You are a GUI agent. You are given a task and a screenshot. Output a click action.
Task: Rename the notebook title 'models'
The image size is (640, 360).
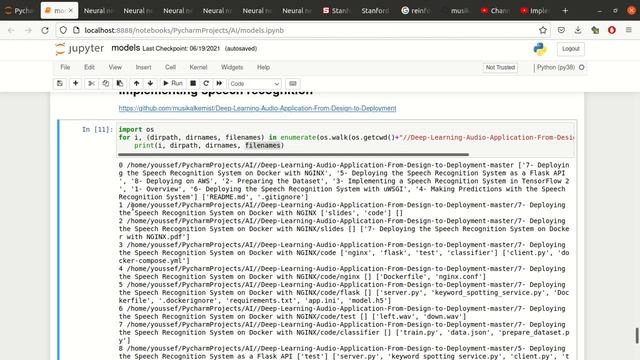pos(126,48)
